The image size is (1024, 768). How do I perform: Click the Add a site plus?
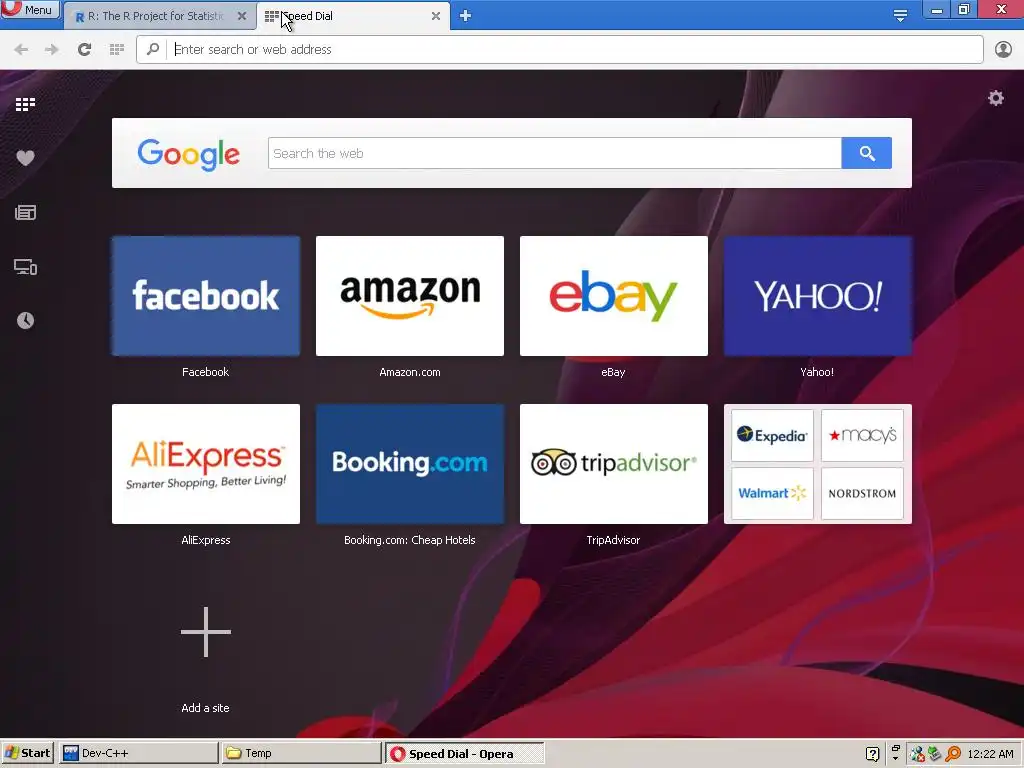(206, 632)
